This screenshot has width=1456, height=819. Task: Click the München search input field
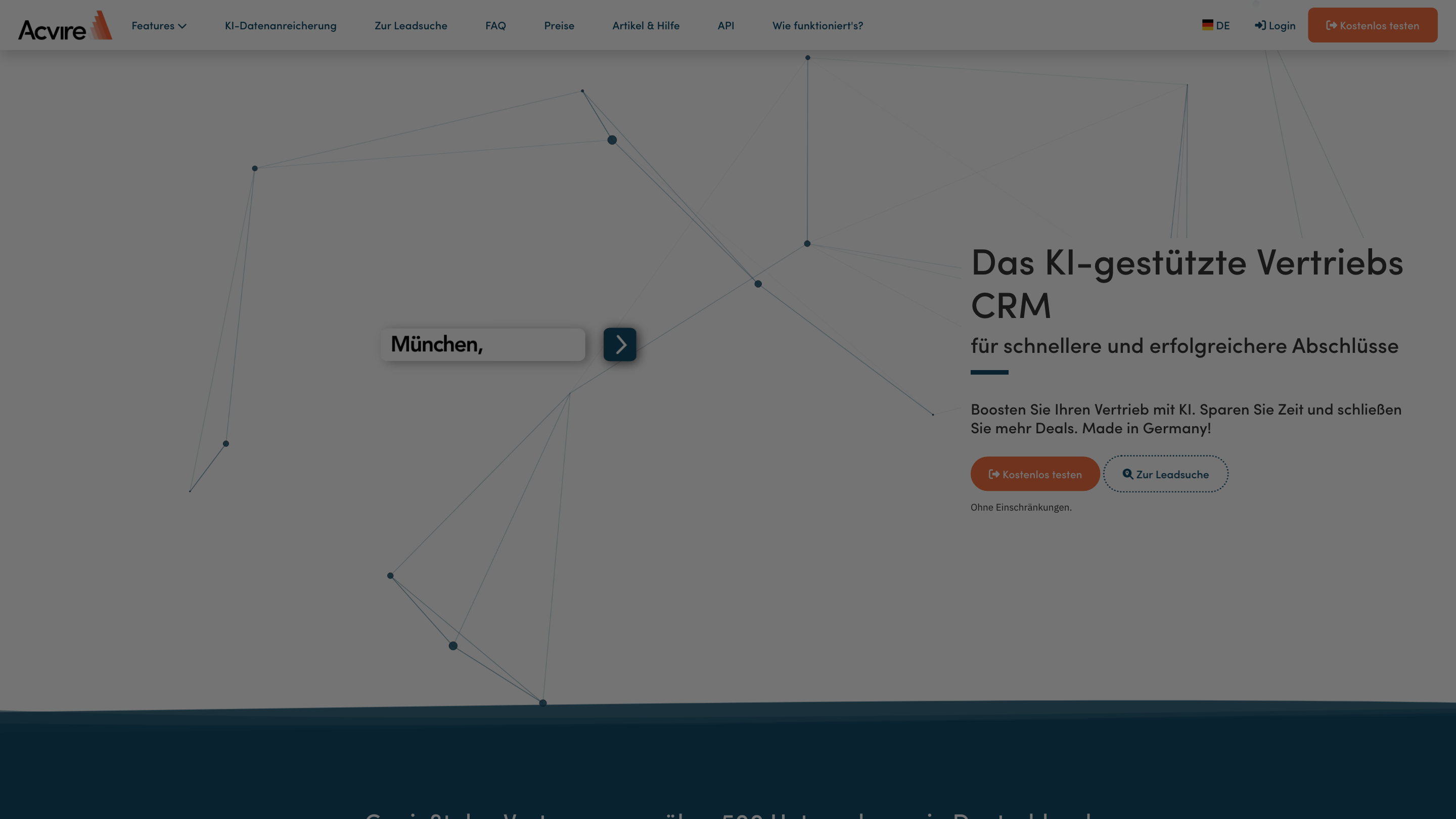(482, 344)
